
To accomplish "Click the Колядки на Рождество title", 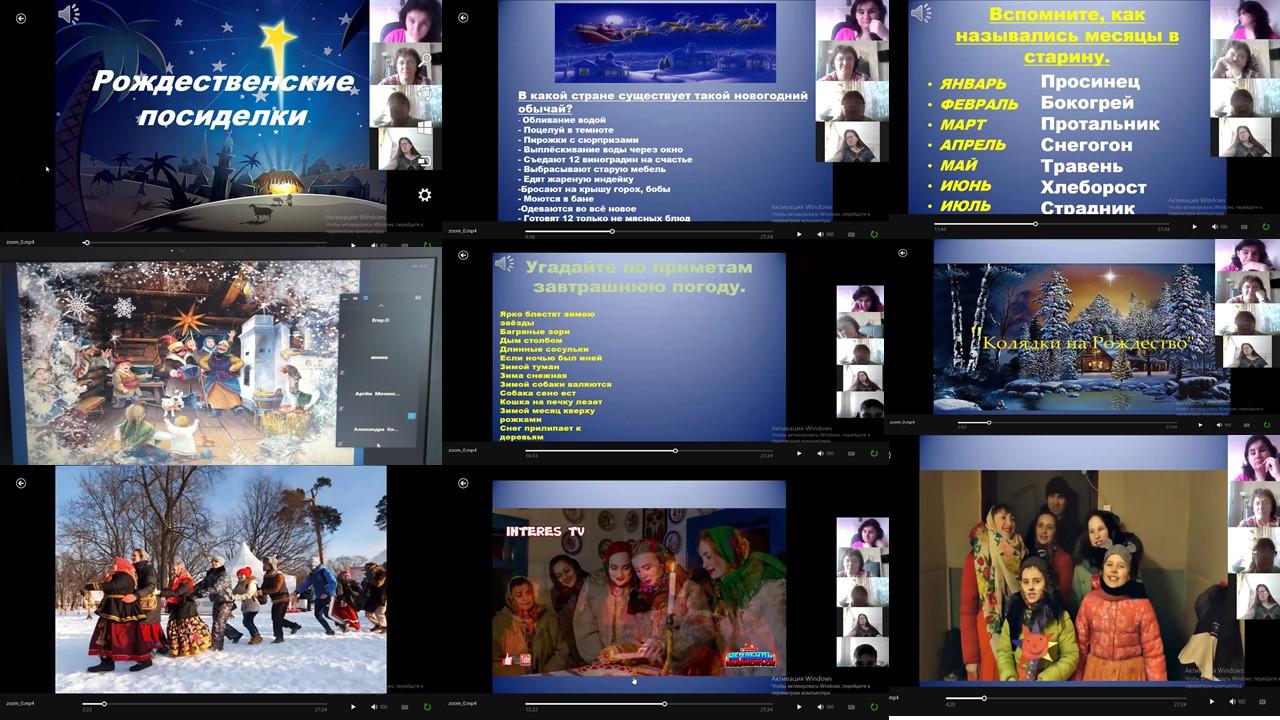I will (x=1085, y=344).
